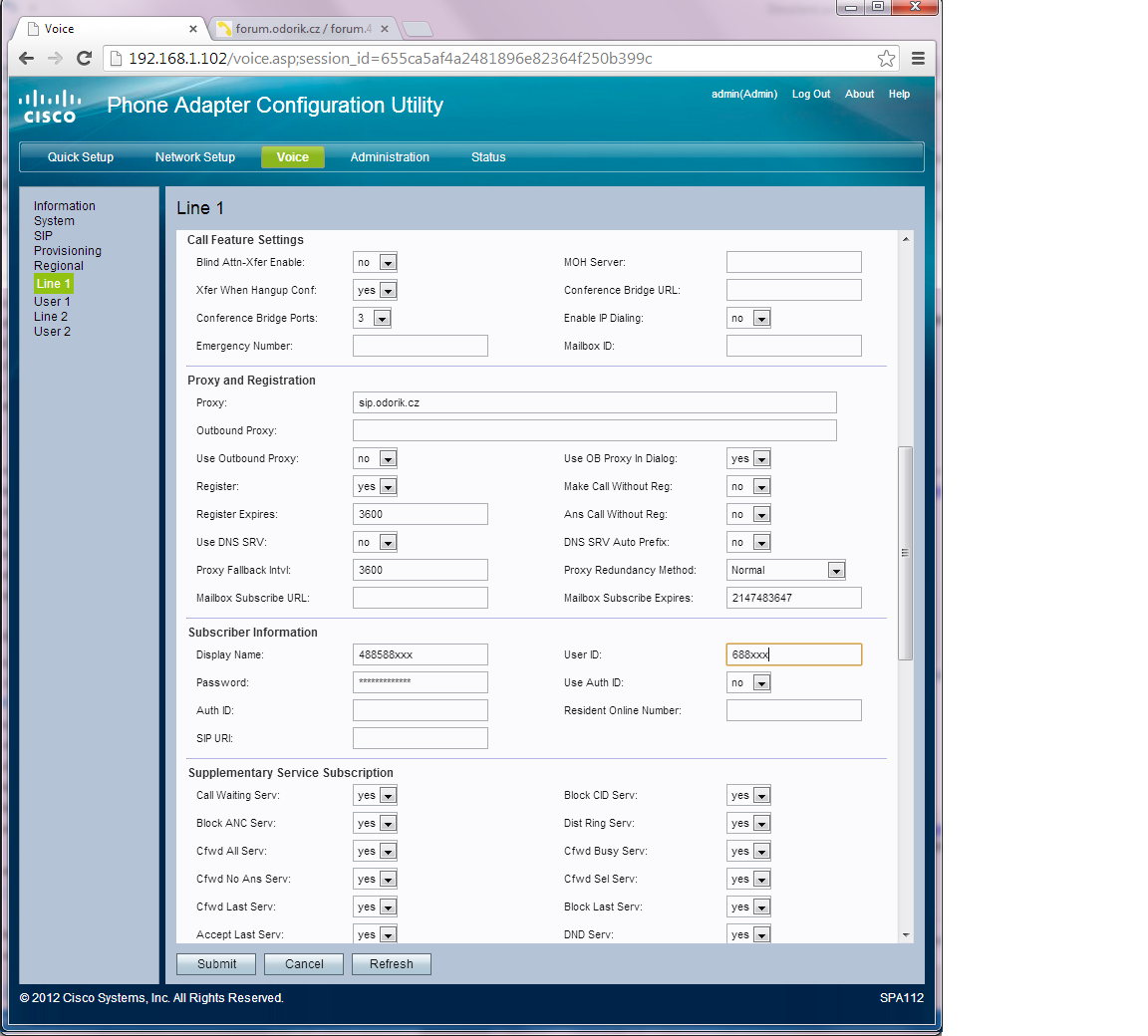Click the Log Out link
The width and height of the screenshot is (1148, 1036).
[x=810, y=95]
